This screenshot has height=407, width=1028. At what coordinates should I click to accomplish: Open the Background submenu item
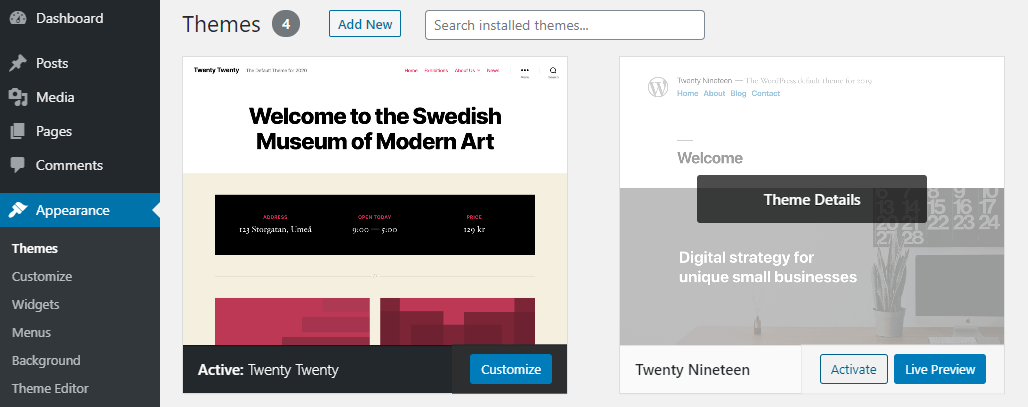point(46,360)
